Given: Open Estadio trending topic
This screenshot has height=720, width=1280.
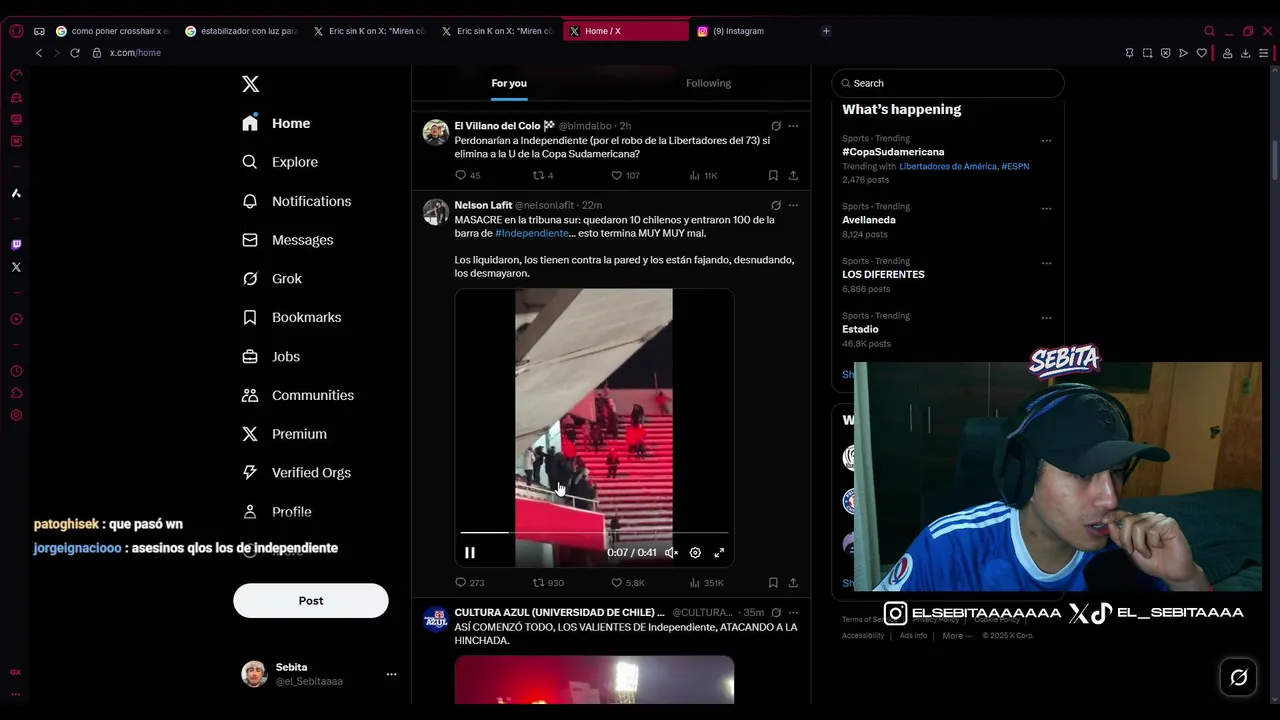Looking at the screenshot, I should pyautogui.click(x=860, y=329).
